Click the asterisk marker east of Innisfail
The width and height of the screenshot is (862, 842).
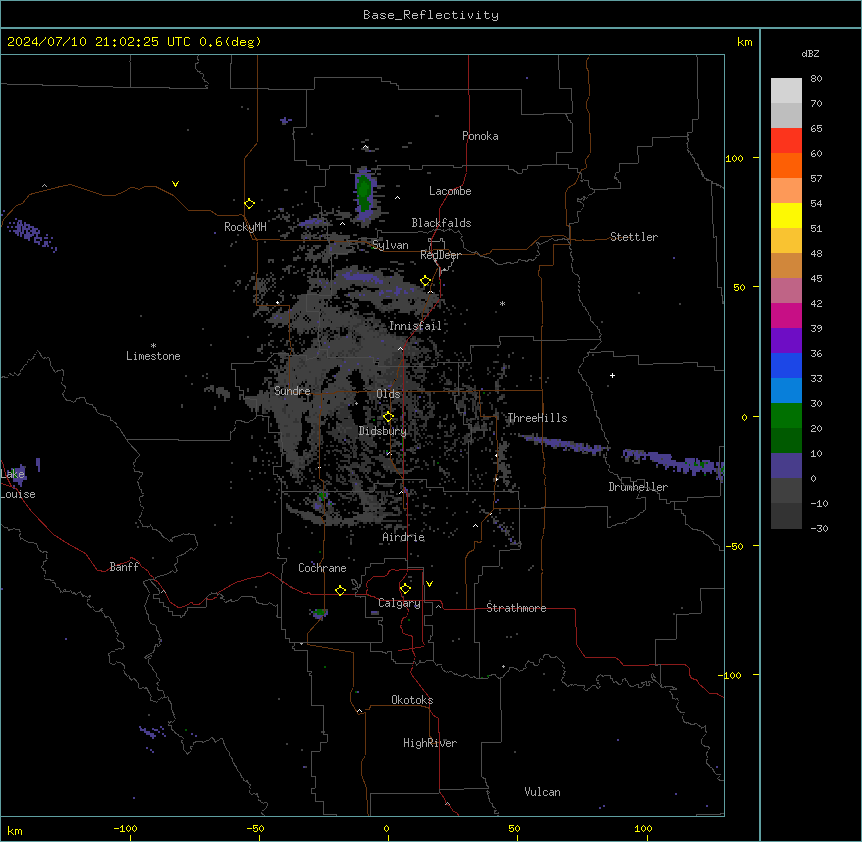[502, 303]
